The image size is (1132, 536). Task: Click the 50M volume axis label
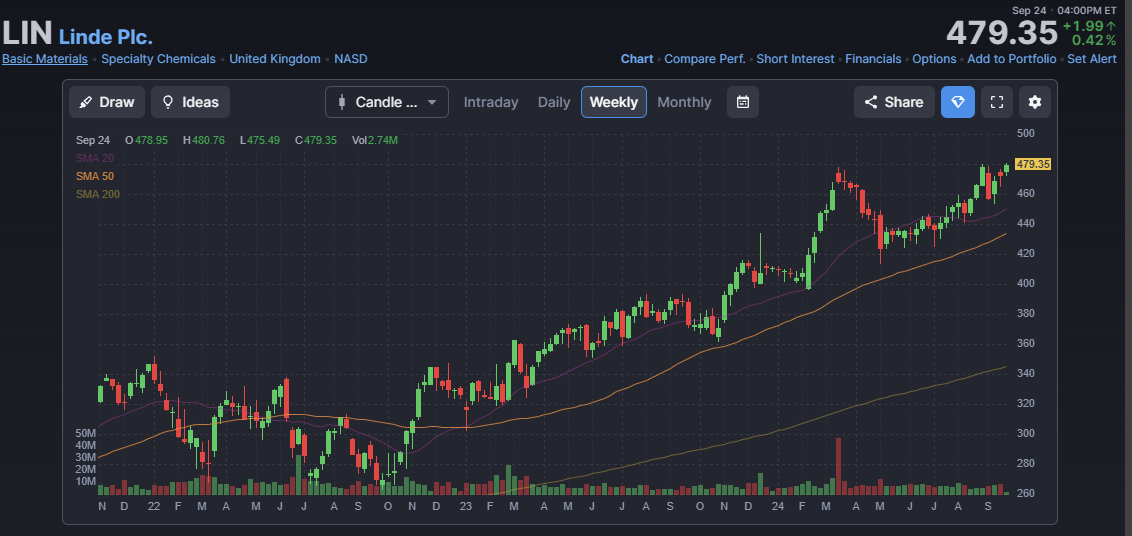click(x=86, y=433)
